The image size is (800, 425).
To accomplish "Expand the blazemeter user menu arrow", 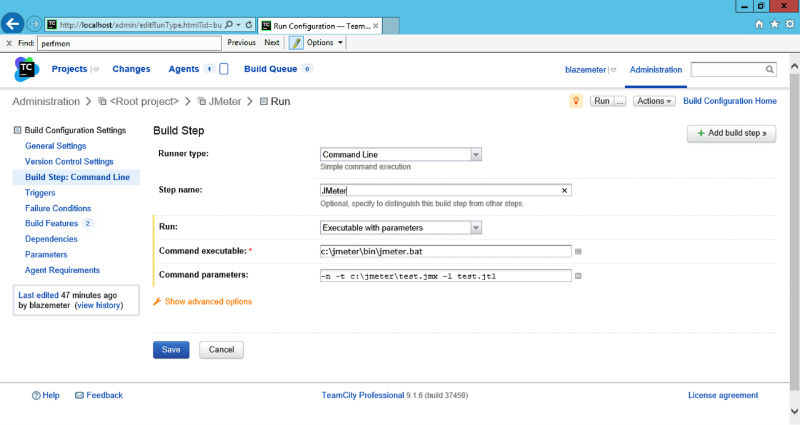I will [613, 70].
